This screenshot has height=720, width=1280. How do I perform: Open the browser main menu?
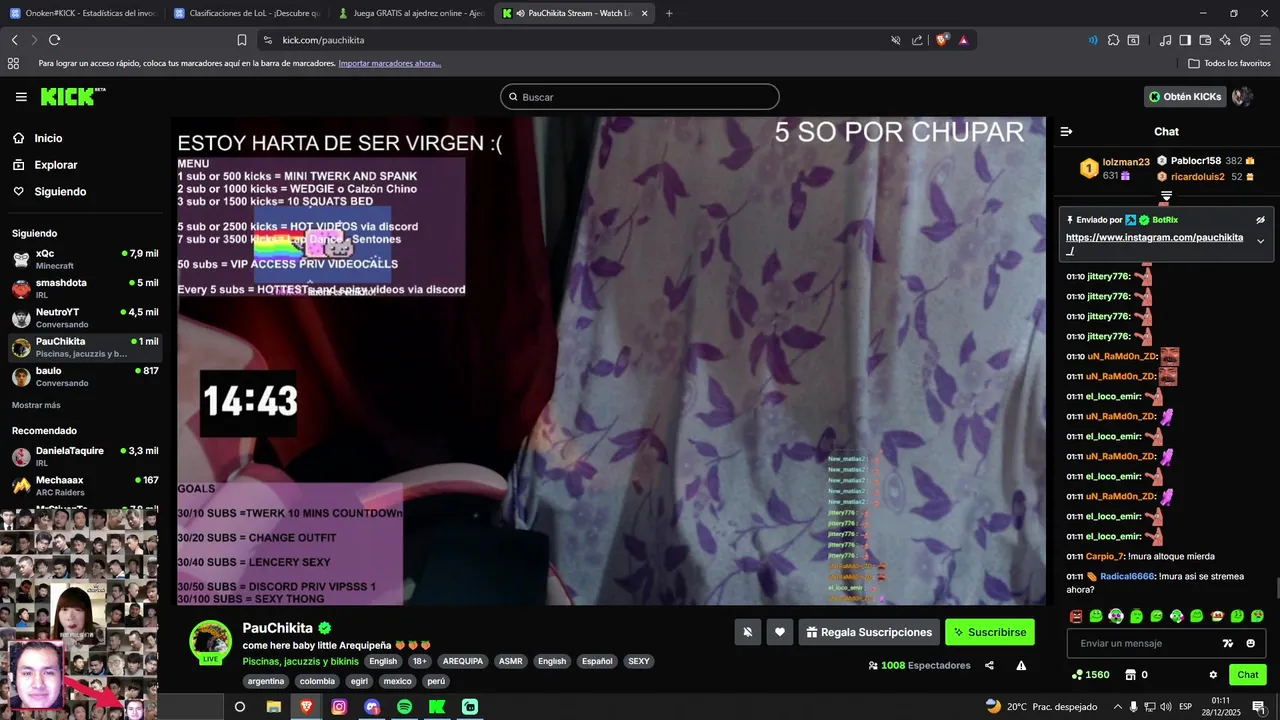[1266, 40]
